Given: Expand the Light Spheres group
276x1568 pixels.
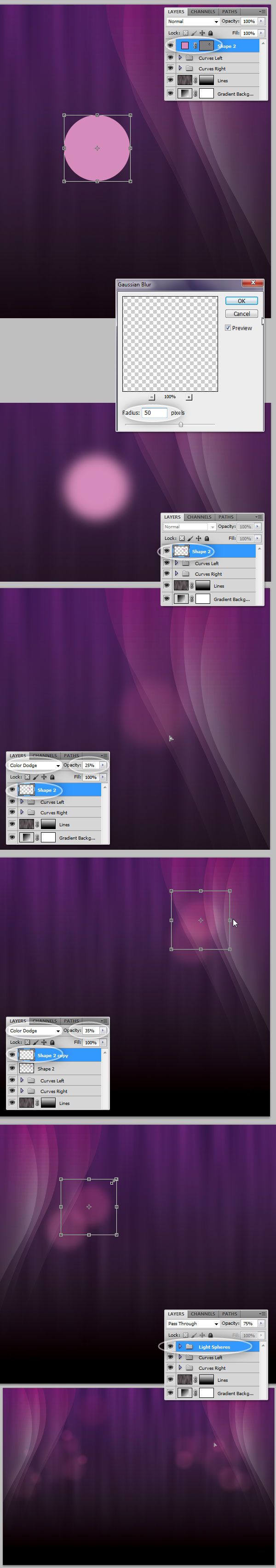Looking at the screenshot, I should point(180,1346).
